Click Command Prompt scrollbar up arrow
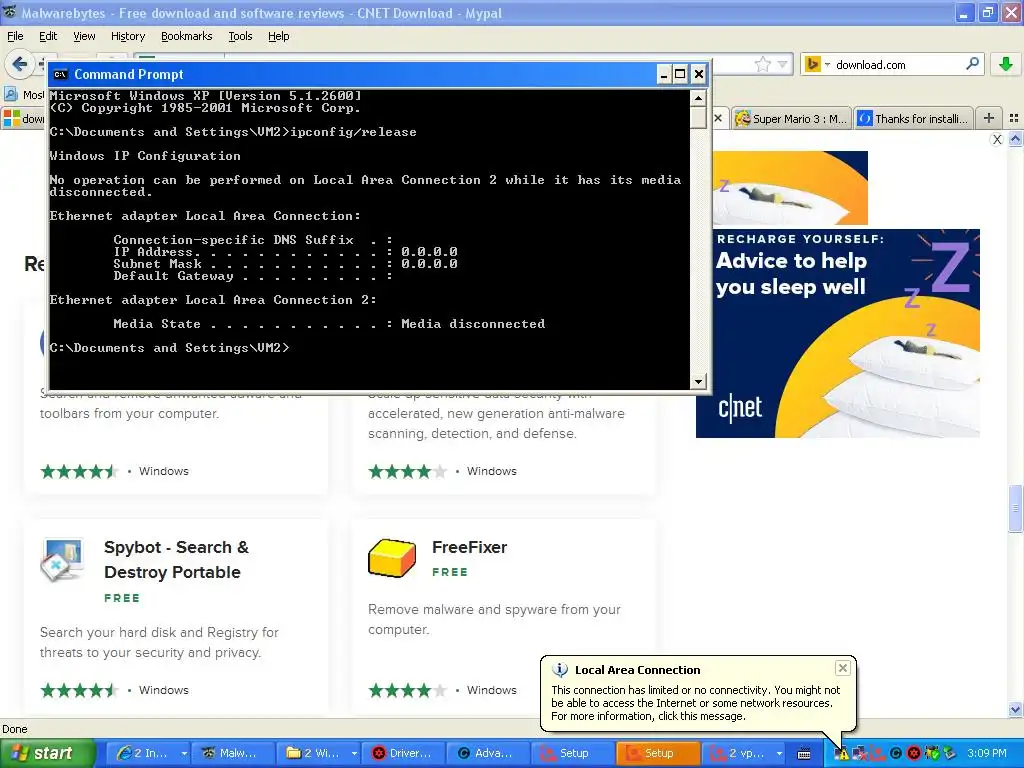The height and width of the screenshot is (768, 1024). (x=698, y=99)
